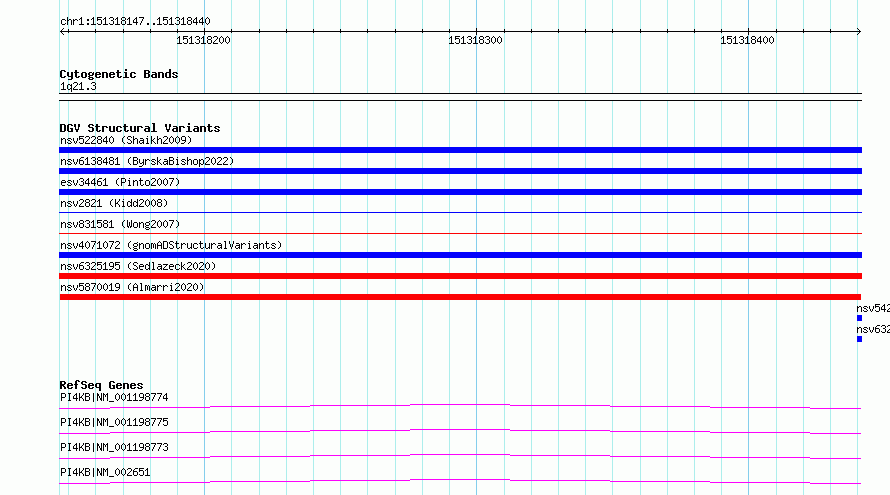Select the 151318300 ruler position label

[x=475, y=40]
